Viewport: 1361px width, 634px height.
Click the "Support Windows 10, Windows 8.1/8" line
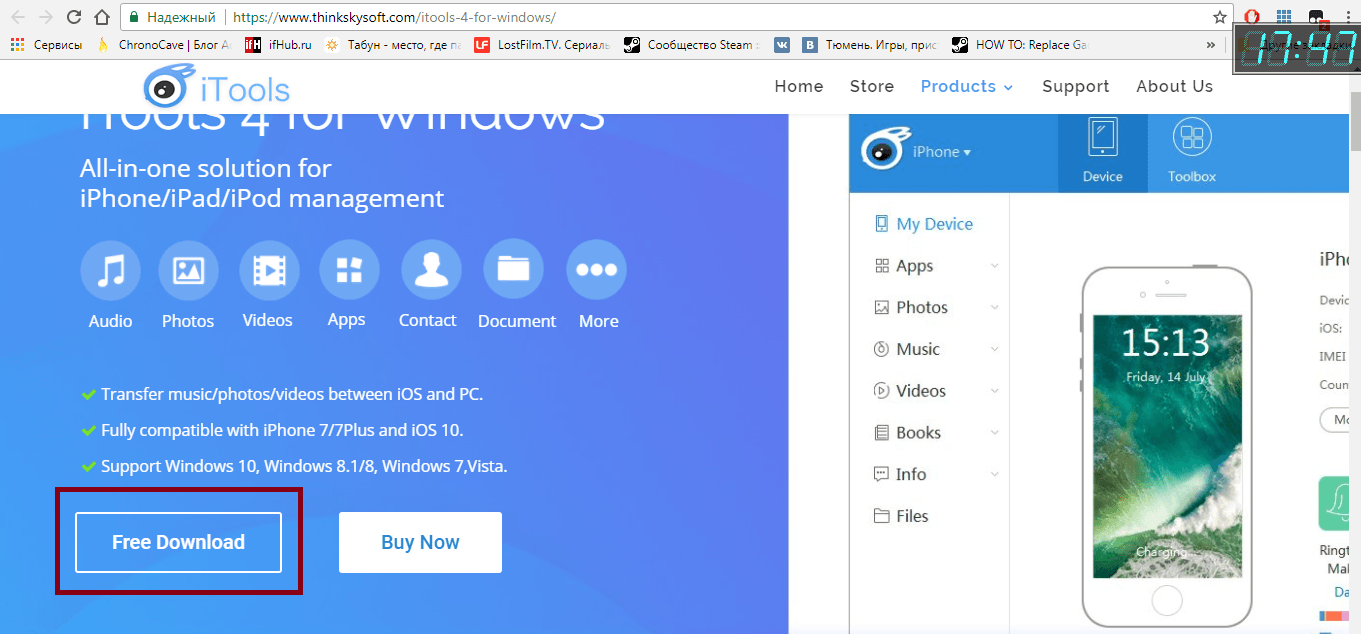click(304, 466)
